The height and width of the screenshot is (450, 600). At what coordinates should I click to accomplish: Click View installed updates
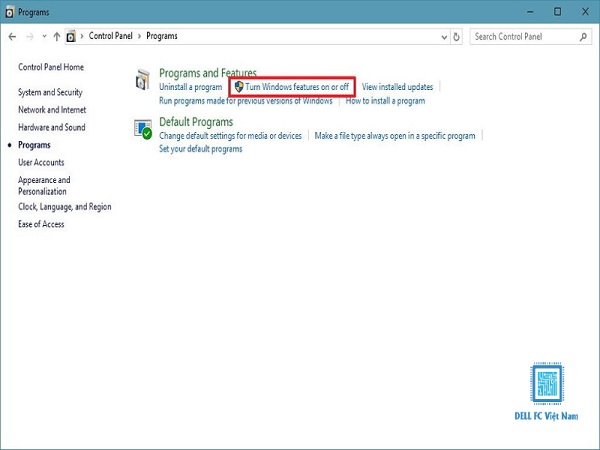coord(397,87)
